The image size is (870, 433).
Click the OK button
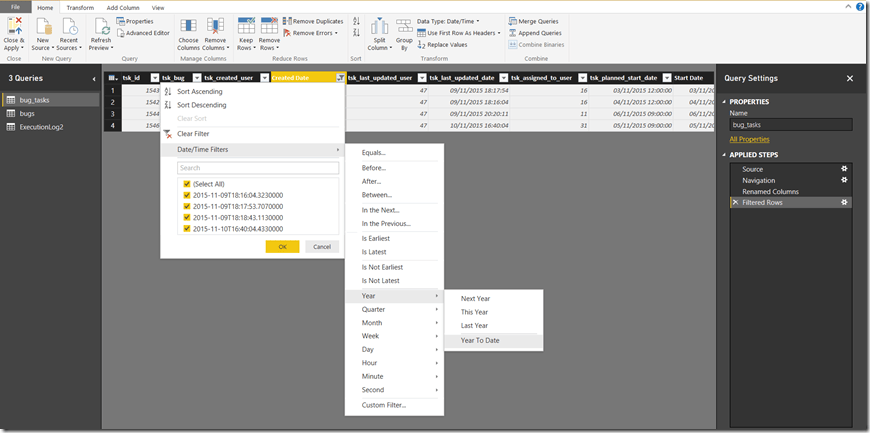282,246
